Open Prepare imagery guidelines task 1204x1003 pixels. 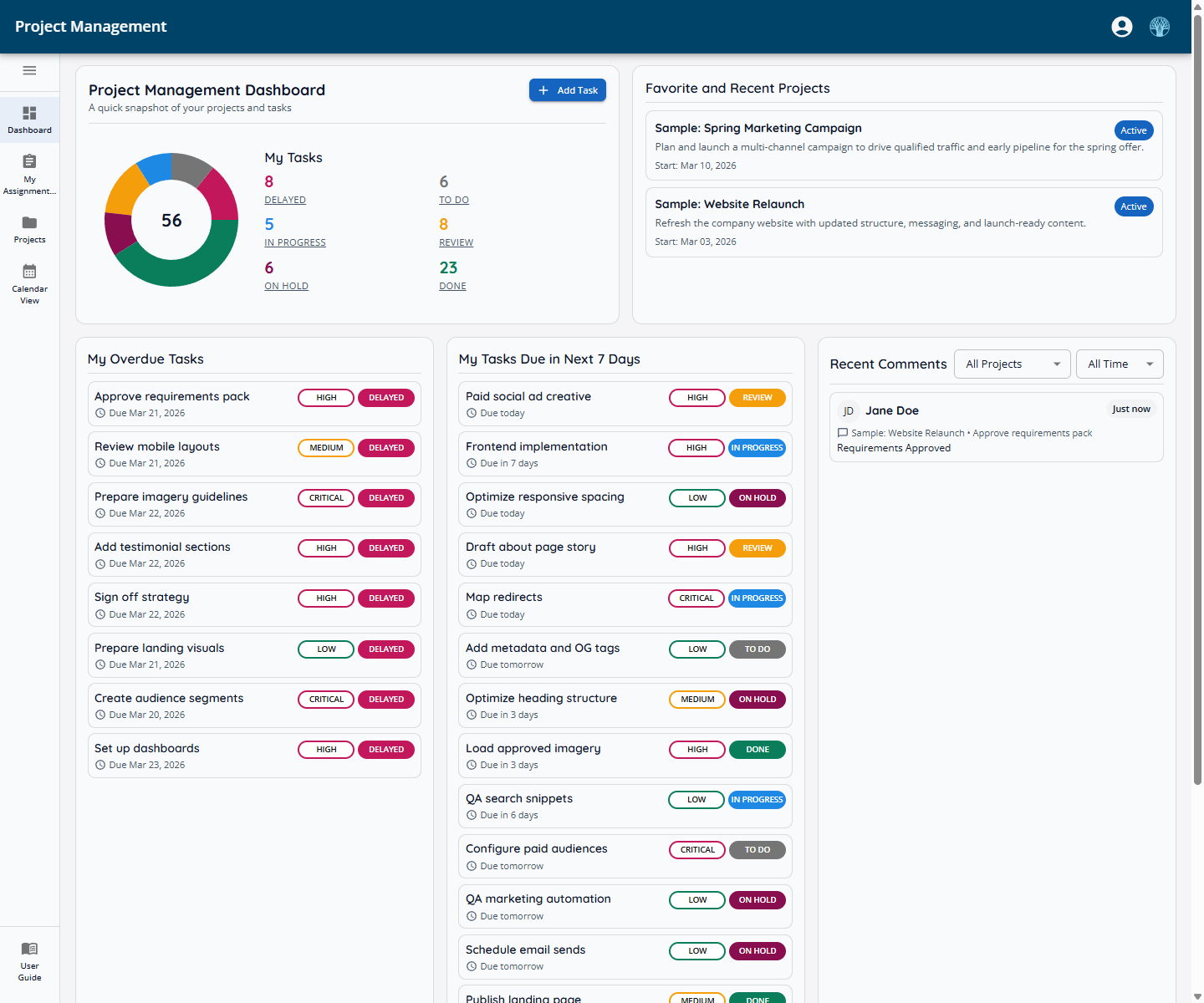pyautogui.click(x=254, y=504)
